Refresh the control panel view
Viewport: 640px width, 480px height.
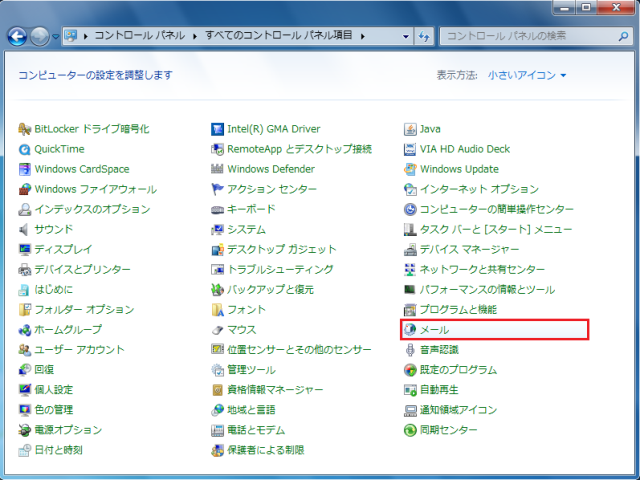[x=424, y=36]
